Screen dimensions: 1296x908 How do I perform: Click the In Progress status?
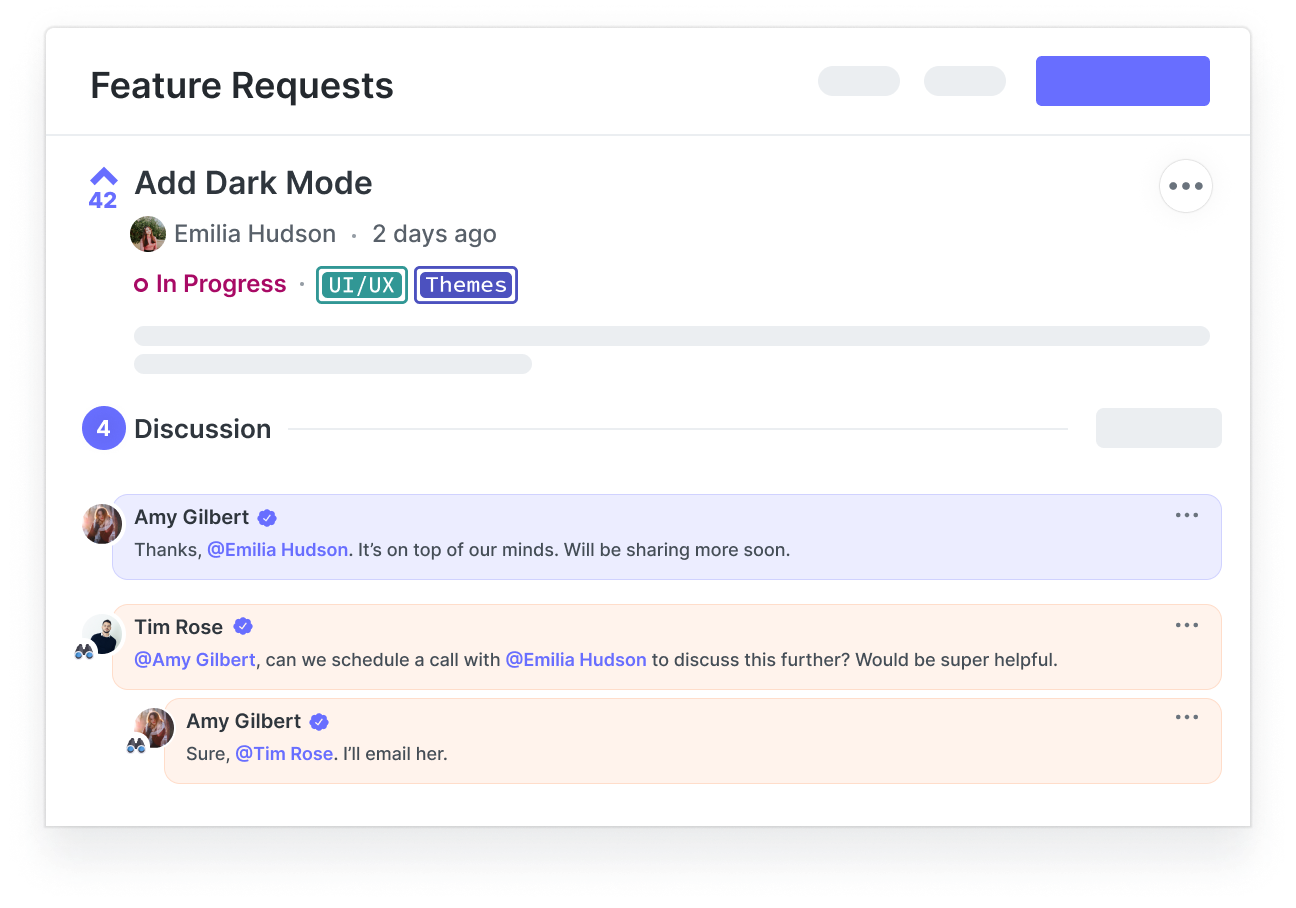[211, 284]
